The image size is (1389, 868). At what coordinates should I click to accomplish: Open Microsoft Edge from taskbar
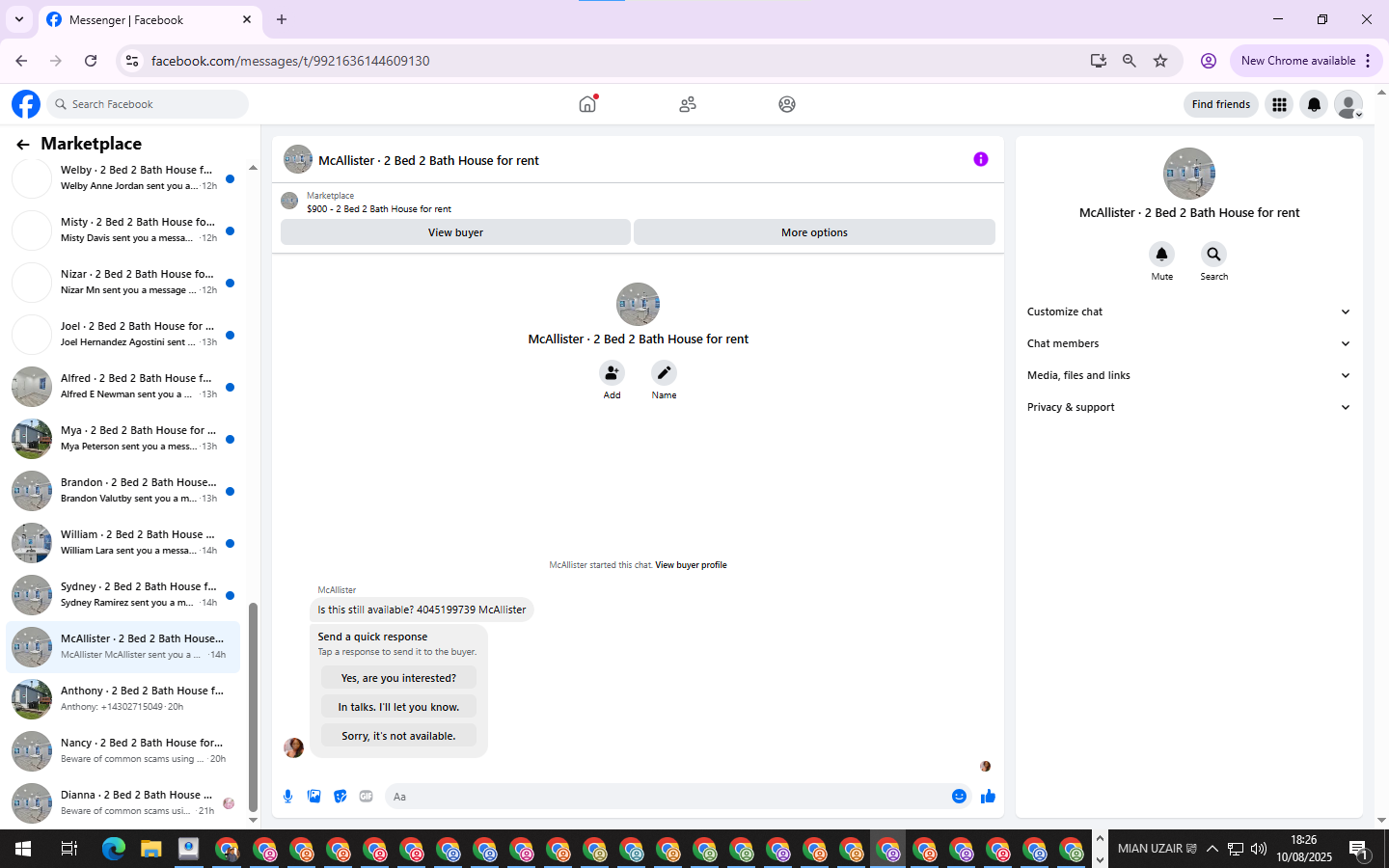coord(114,849)
